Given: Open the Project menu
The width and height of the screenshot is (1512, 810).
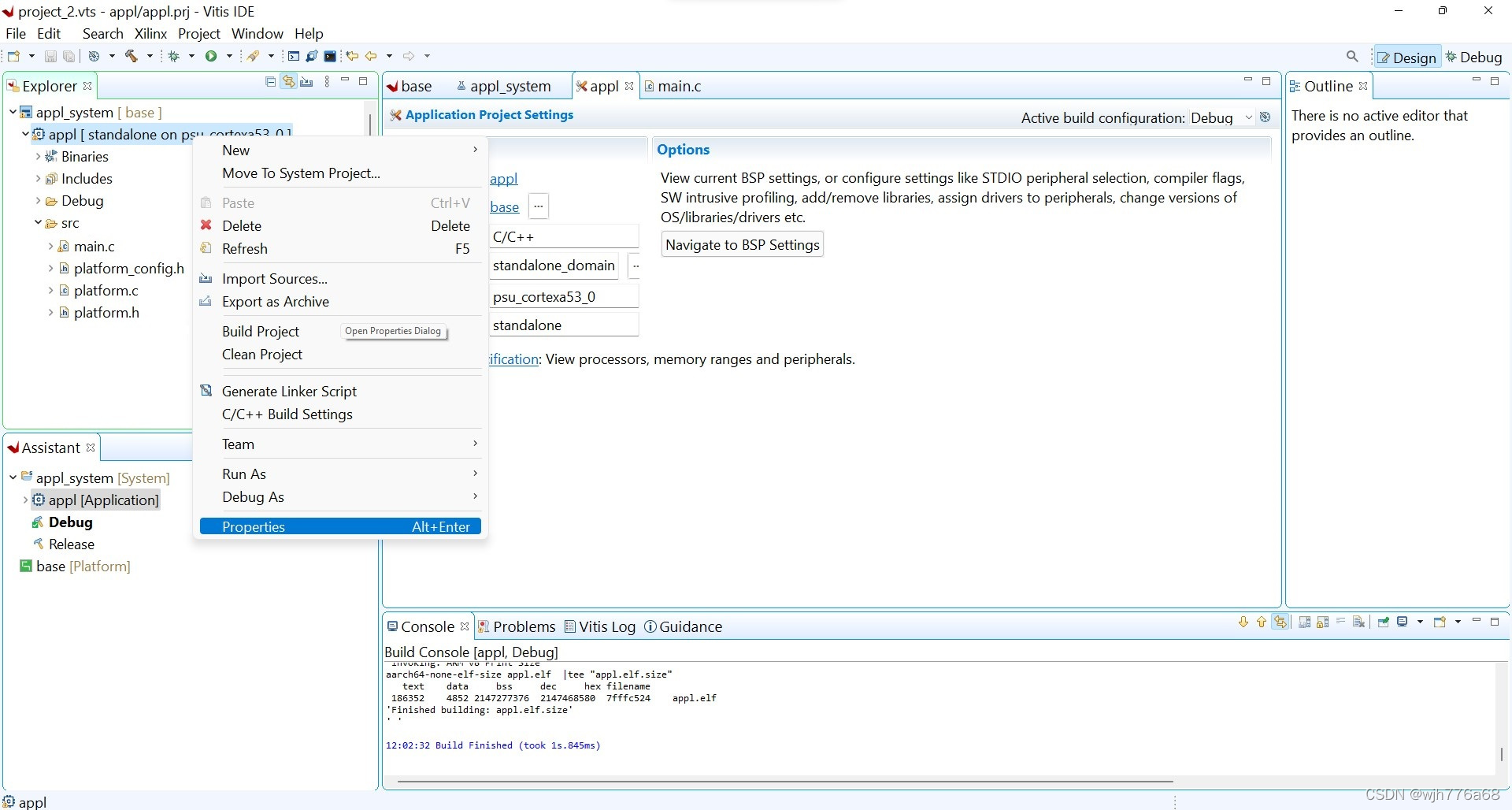Looking at the screenshot, I should coord(199,33).
